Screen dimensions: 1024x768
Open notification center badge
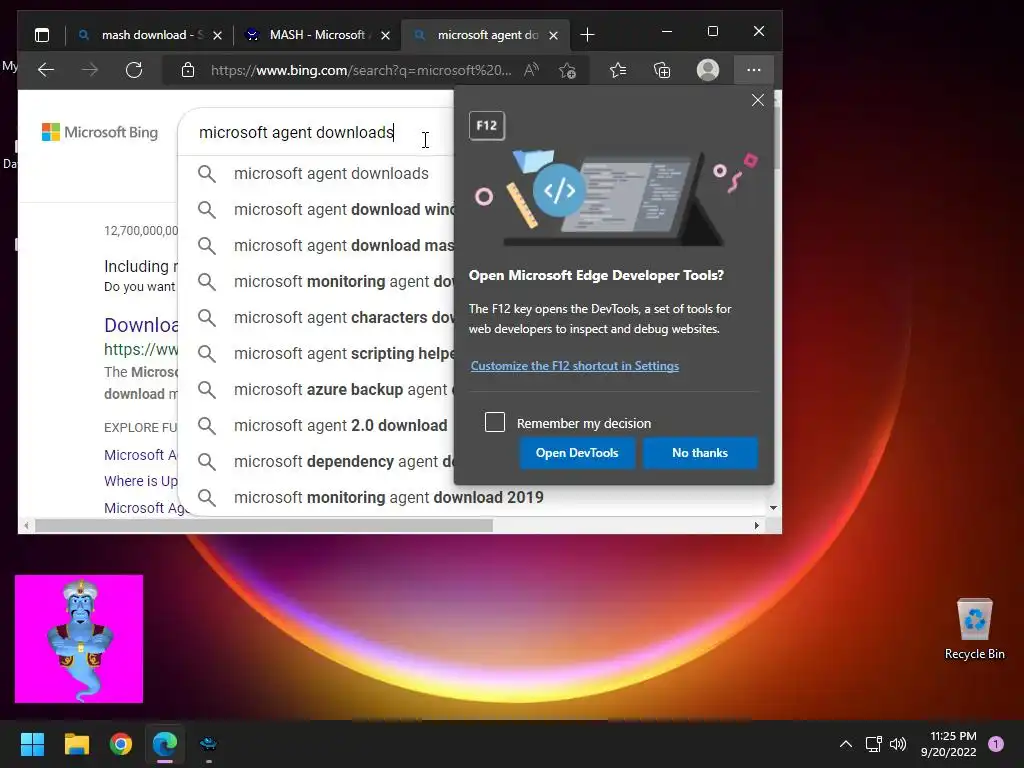coord(996,744)
